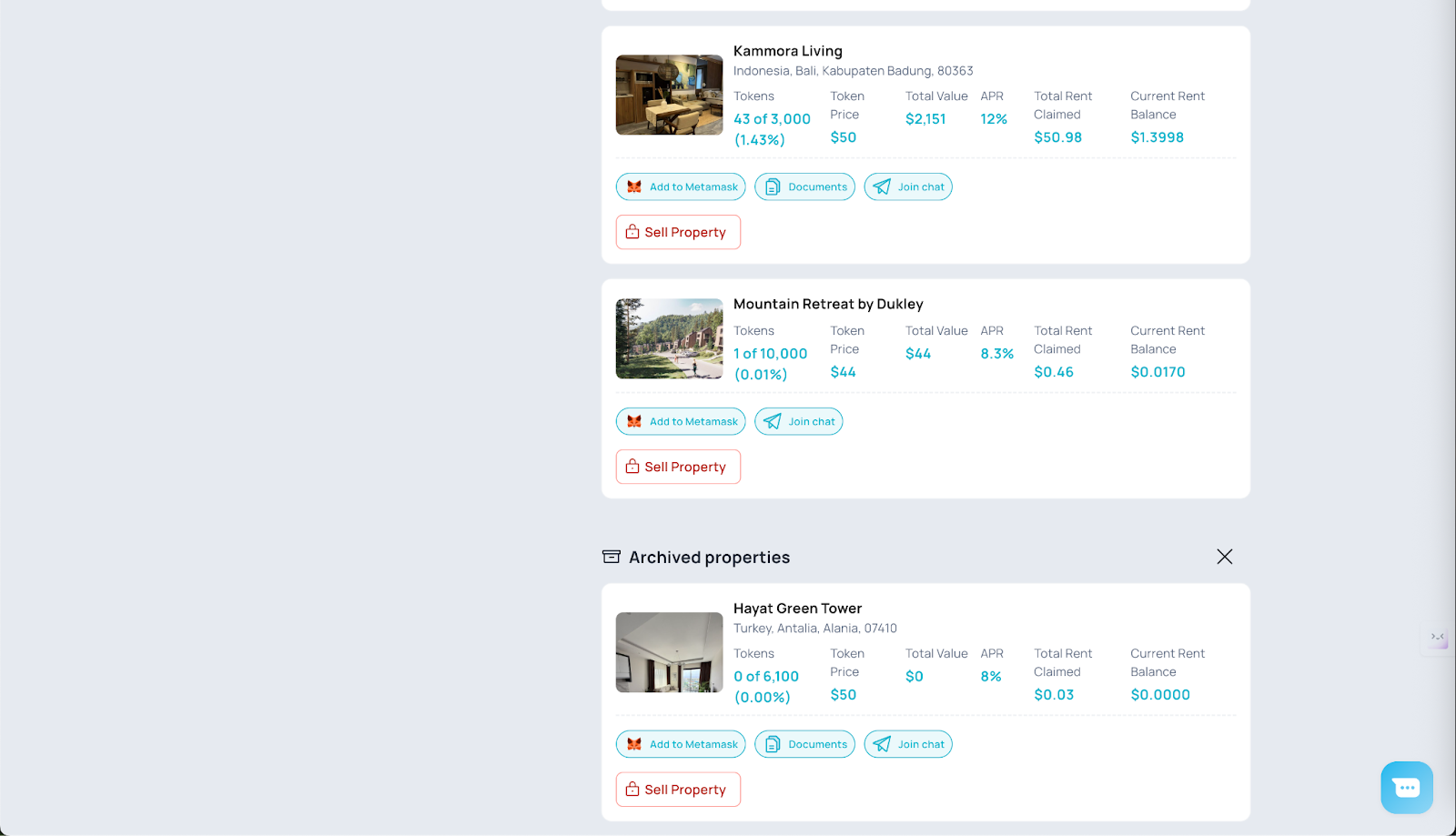The image size is (1456, 836).
Task: Click address Turkey, Antalia, Alania, 07410
Action: coord(815,629)
